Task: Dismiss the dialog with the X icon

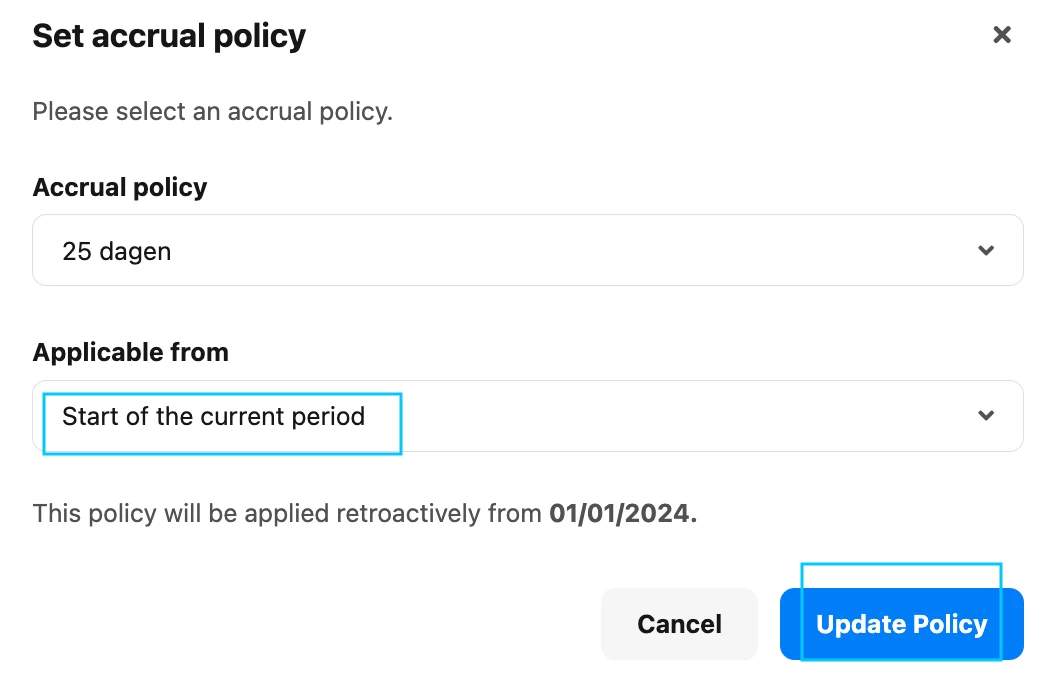Action: (x=1001, y=34)
